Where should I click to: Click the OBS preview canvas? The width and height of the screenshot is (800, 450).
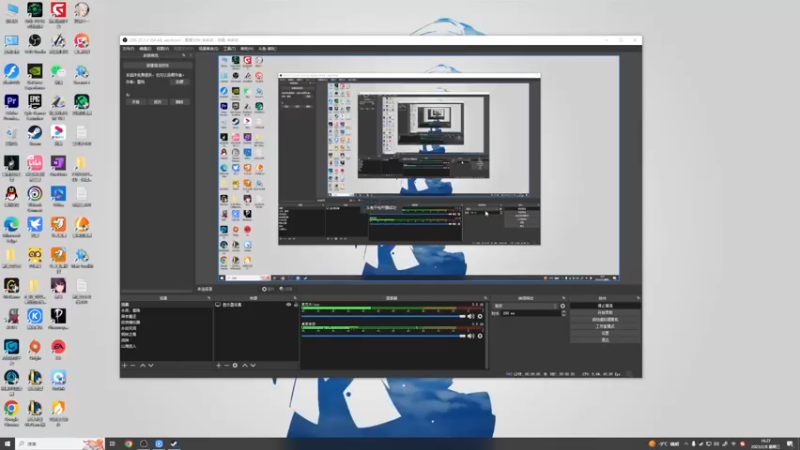pos(419,168)
